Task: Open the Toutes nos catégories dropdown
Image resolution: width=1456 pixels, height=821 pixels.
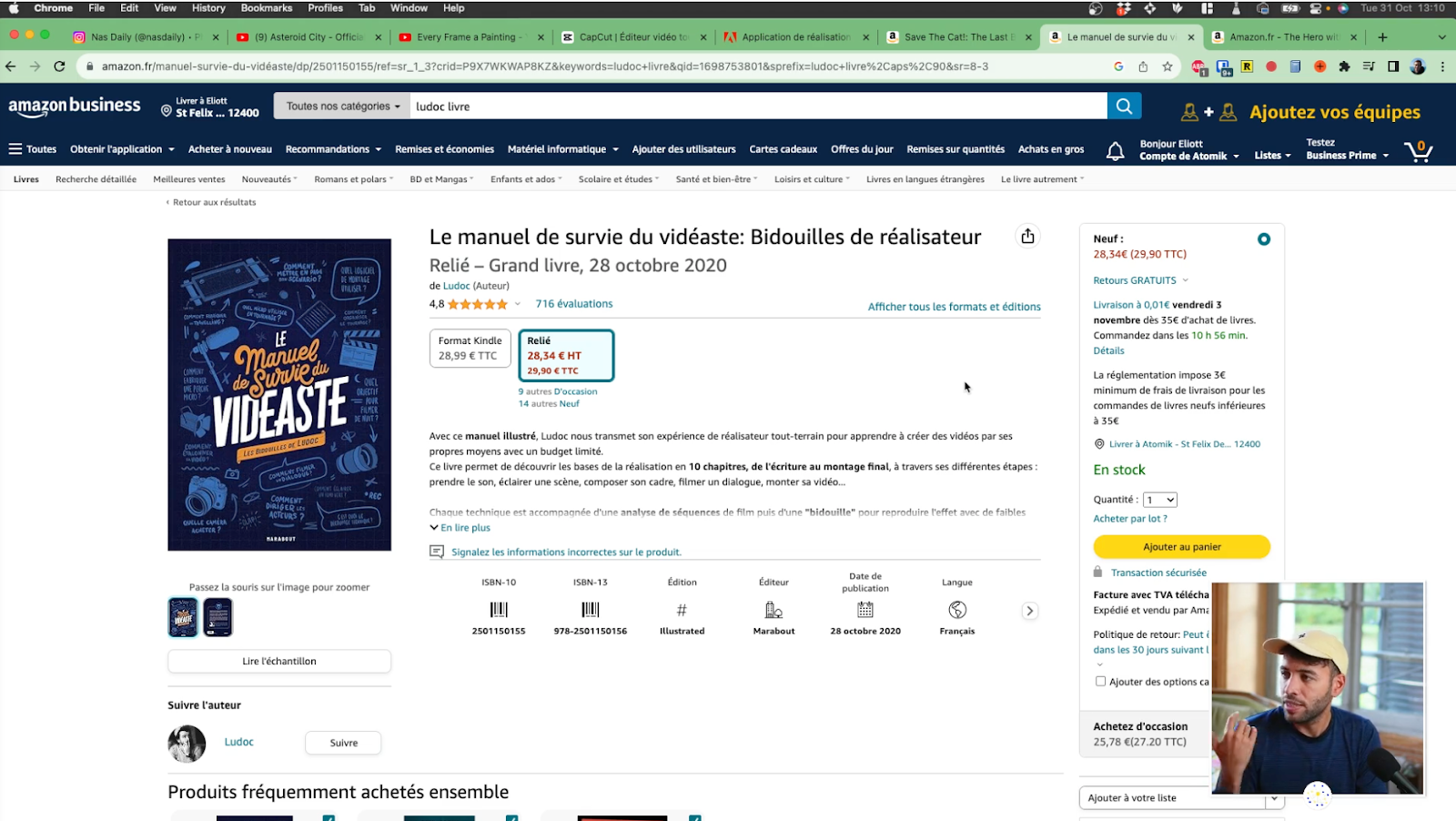Action: (x=342, y=106)
